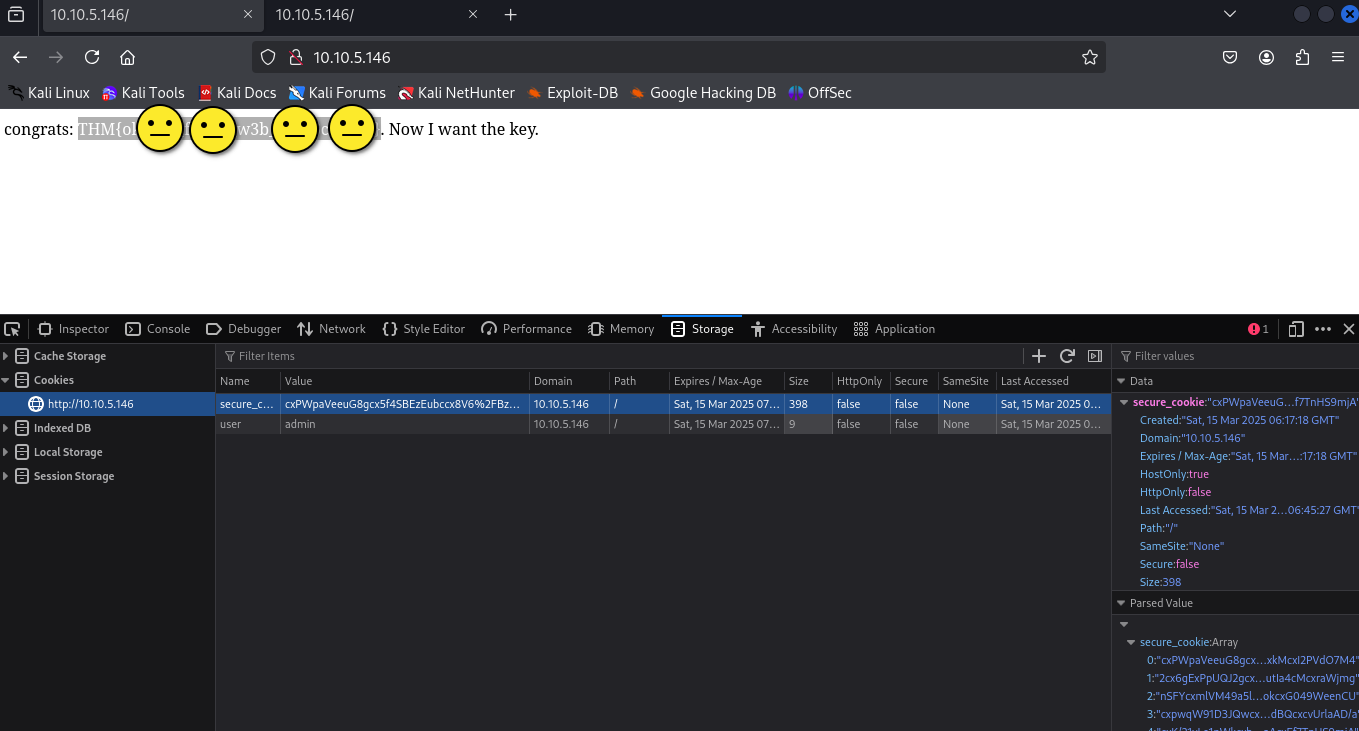Select the user cookie row
The width and height of the screenshot is (1359, 731).
[400, 424]
